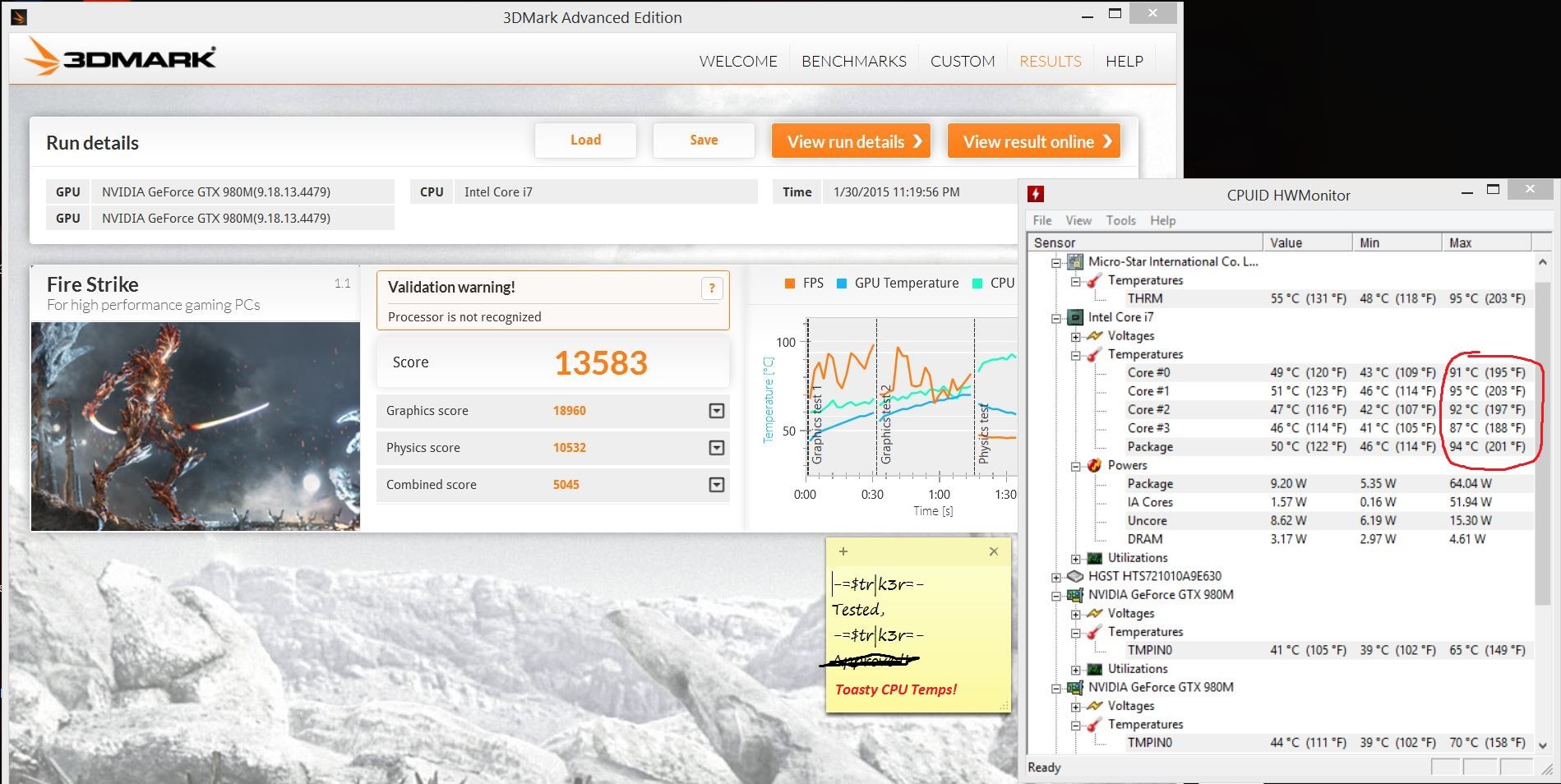Click the Fire Strike benchmark thumbnail image
The image size is (1561, 784).
coord(196,426)
